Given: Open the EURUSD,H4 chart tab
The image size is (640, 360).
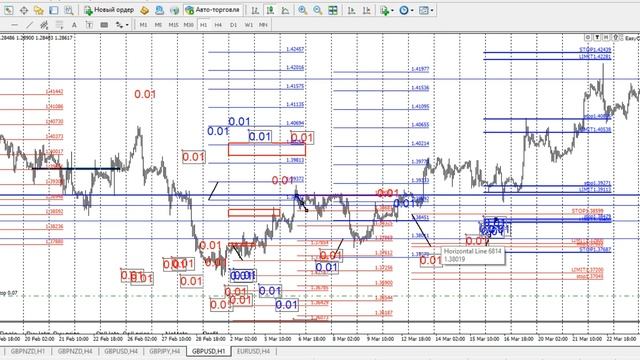Looking at the screenshot, I should [253, 351].
